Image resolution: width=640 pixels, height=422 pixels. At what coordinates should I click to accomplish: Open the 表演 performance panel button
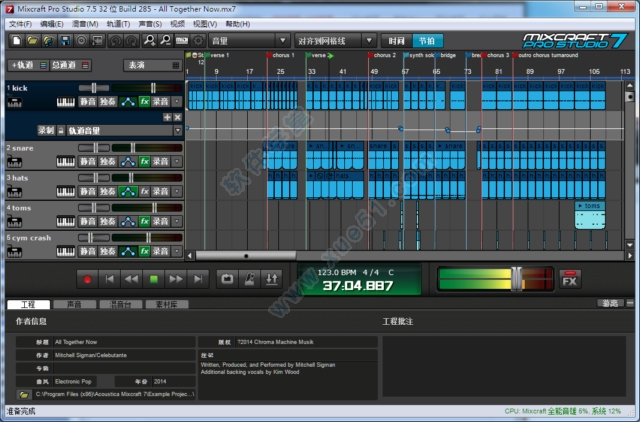click(152, 65)
